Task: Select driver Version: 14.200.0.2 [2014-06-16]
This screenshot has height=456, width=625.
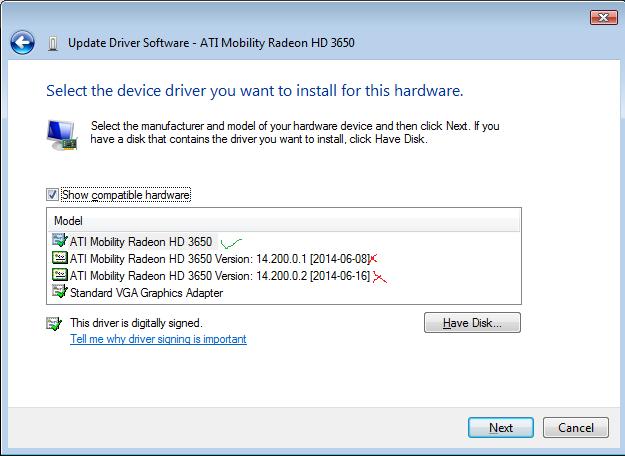Action: pyautogui.click(x=220, y=276)
